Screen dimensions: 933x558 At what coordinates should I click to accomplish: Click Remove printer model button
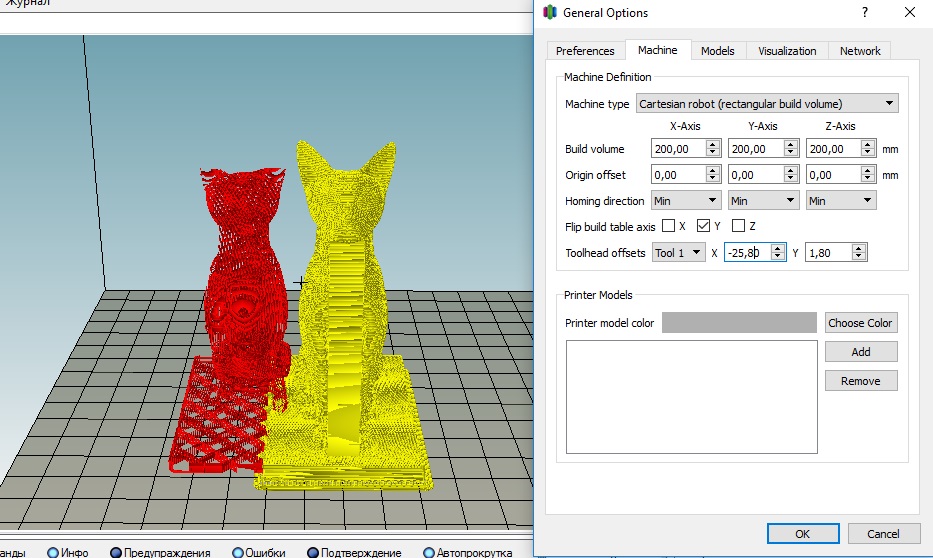click(x=861, y=381)
